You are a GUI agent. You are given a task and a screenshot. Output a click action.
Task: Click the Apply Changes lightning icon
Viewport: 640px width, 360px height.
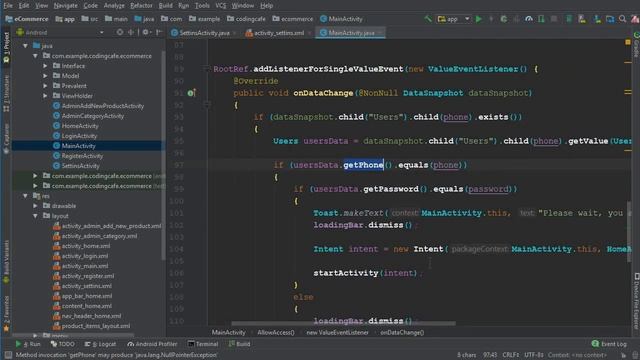[x=491, y=19]
